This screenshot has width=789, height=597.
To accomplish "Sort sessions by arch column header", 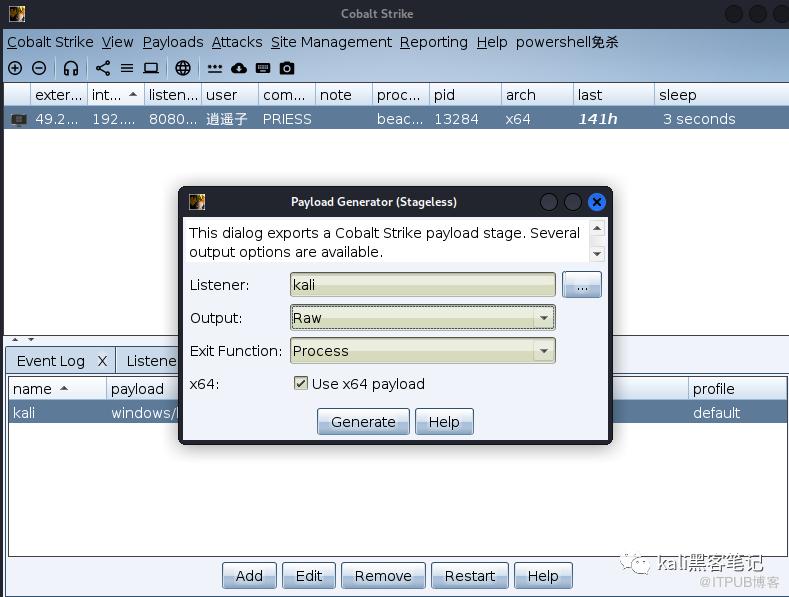I will [x=537, y=95].
